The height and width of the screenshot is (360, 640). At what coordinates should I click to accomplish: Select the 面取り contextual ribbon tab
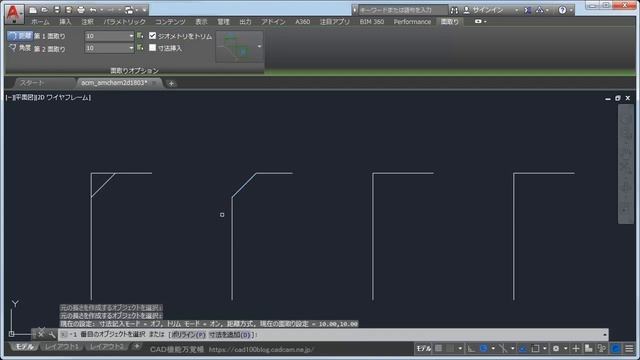click(x=449, y=22)
